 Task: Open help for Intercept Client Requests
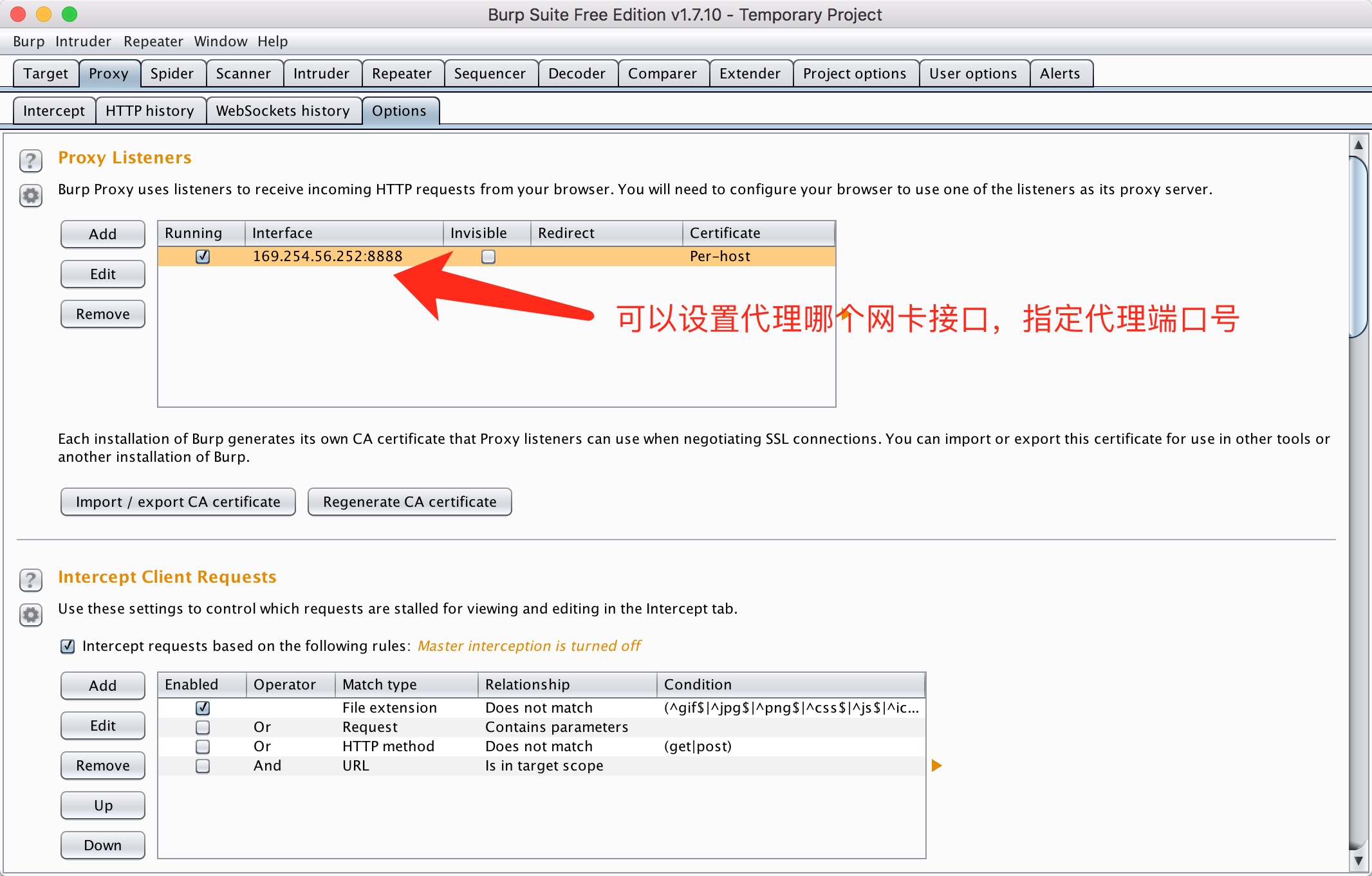click(31, 579)
